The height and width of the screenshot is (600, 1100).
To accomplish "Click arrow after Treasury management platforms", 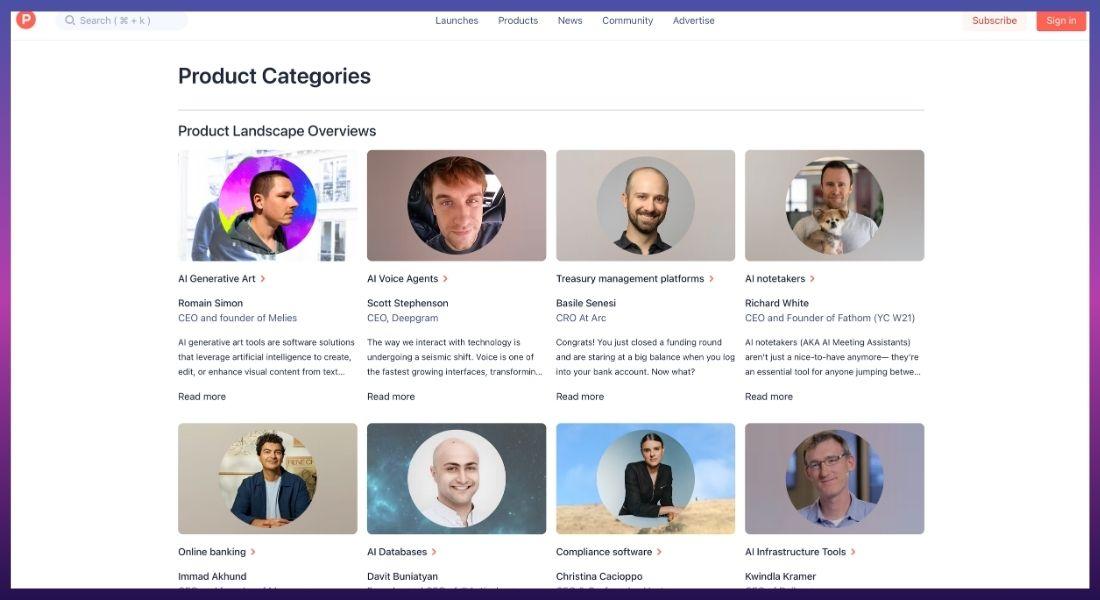I will click(712, 279).
